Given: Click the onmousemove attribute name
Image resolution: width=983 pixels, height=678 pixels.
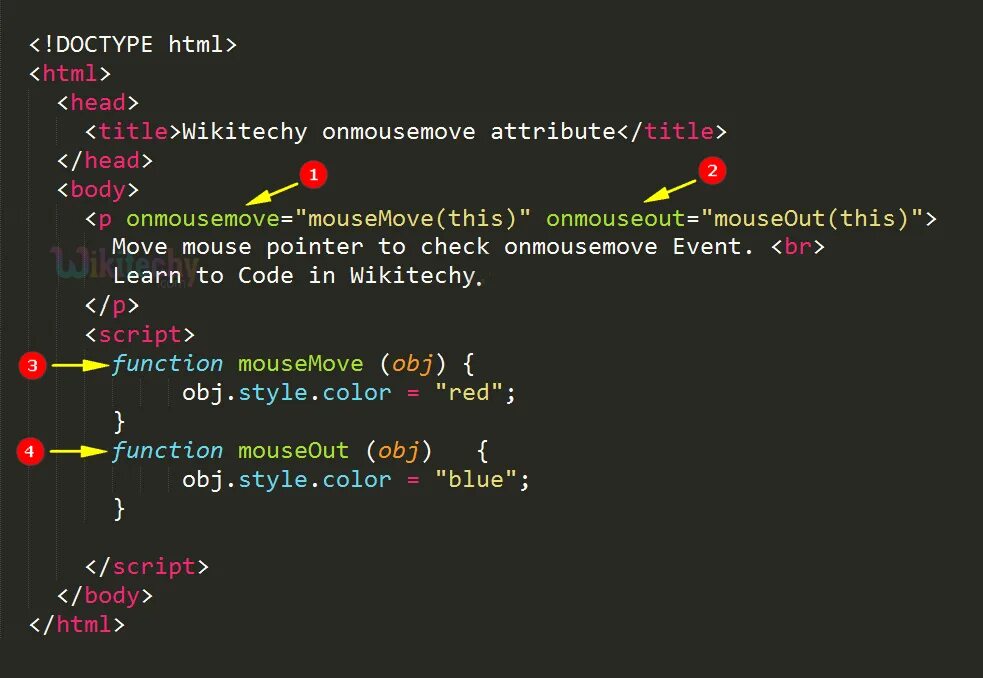Looking at the screenshot, I should pyautogui.click(x=203, y=218).
